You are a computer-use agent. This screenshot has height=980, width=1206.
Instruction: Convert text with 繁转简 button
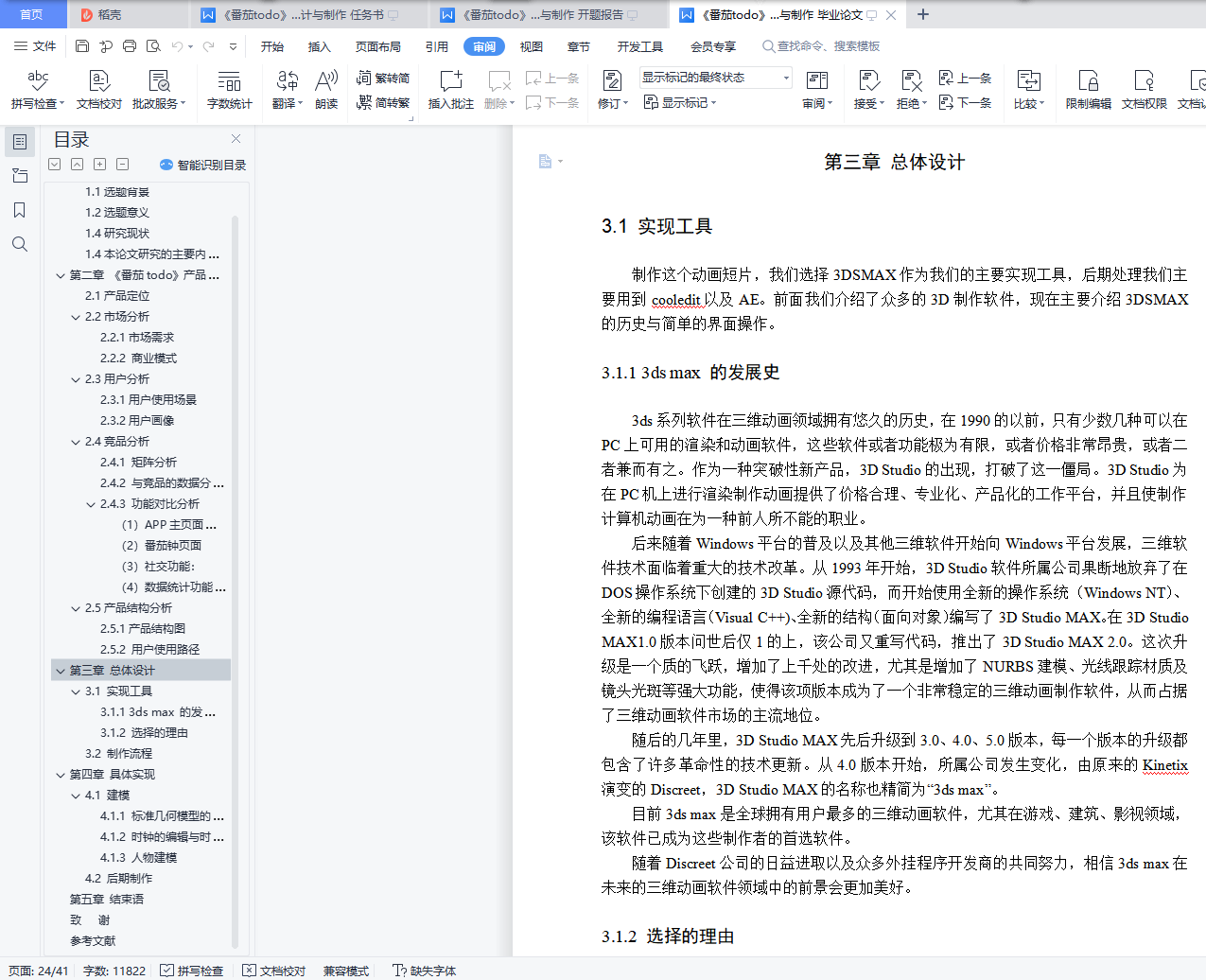383,78
